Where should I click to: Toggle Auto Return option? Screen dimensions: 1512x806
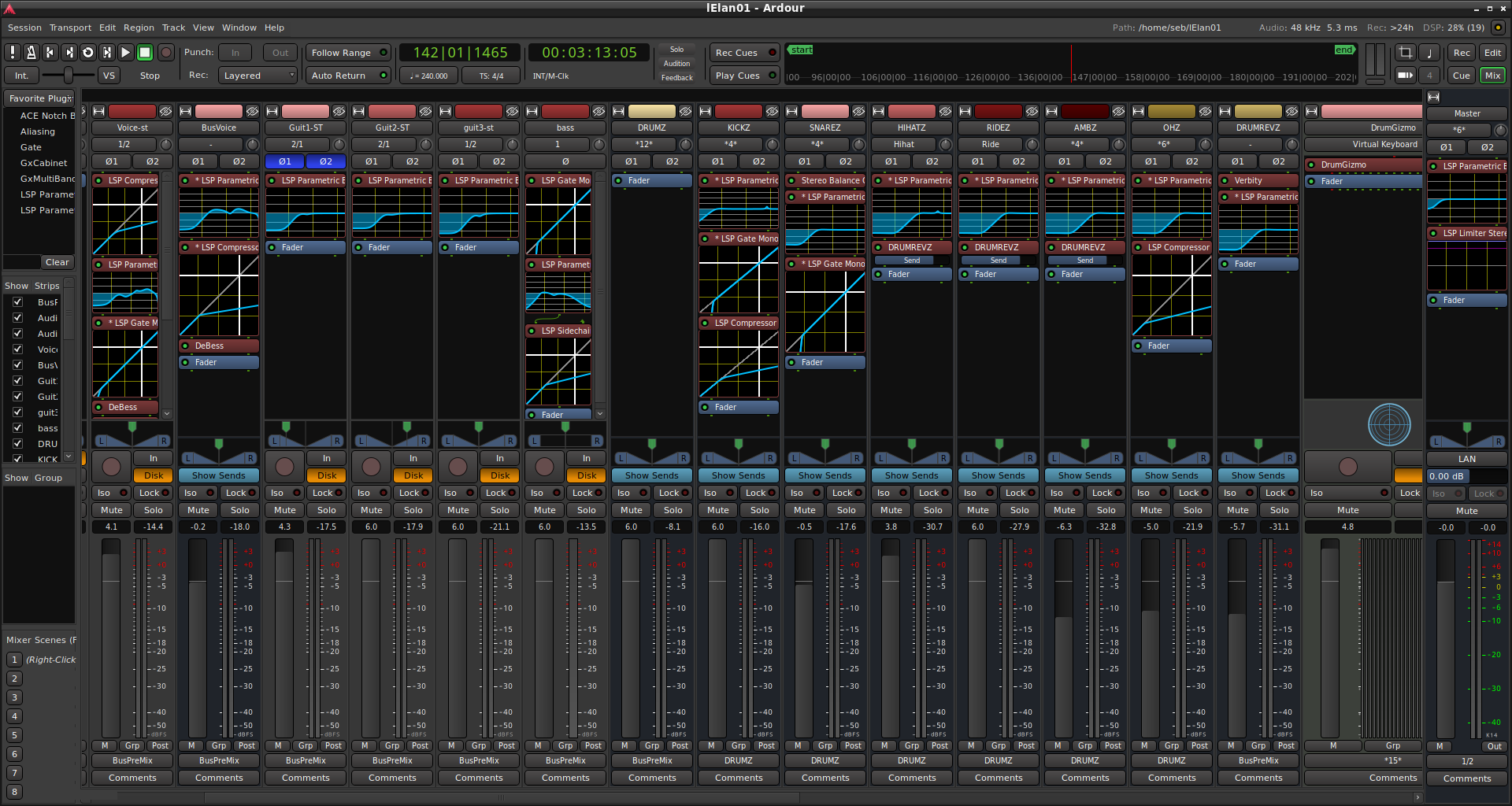[348, 76]
